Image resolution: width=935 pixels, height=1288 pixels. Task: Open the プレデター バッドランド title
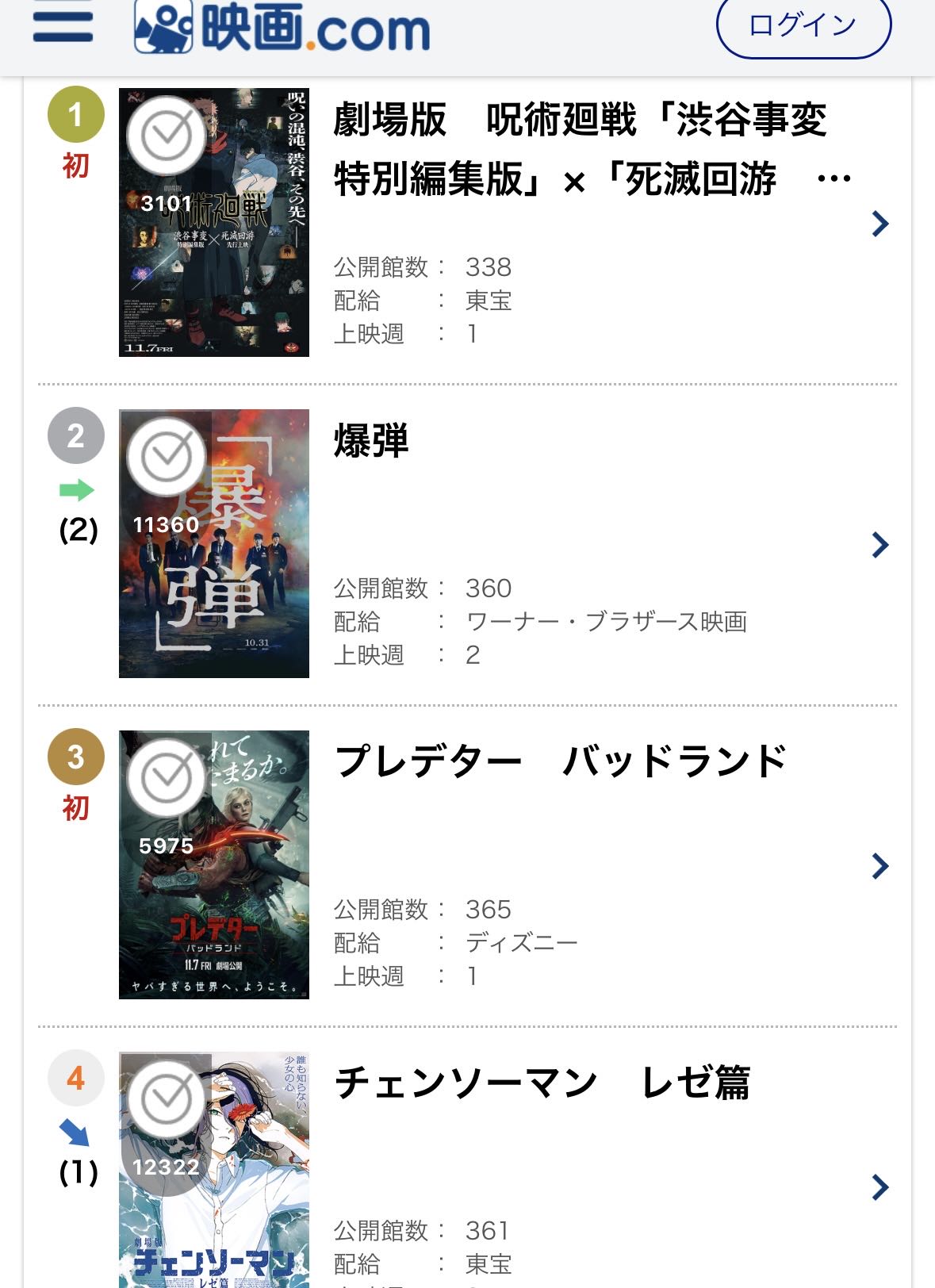pyautogui.click(x=560, y=761)
